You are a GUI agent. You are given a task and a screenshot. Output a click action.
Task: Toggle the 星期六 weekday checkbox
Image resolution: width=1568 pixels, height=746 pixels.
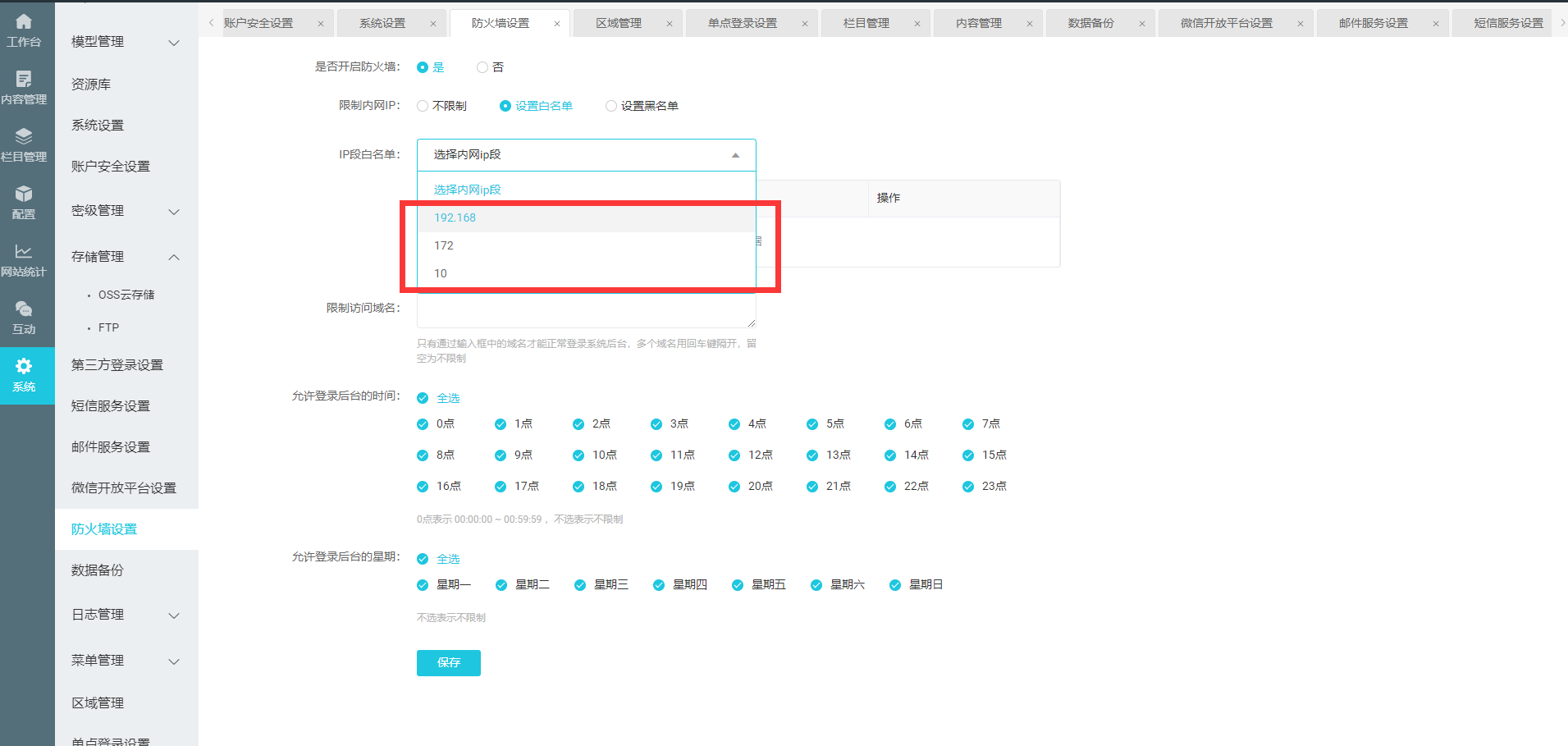816,585
